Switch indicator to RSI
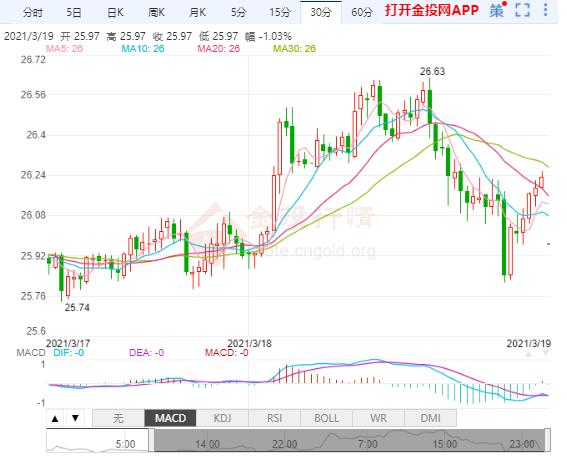 (274, 418)
